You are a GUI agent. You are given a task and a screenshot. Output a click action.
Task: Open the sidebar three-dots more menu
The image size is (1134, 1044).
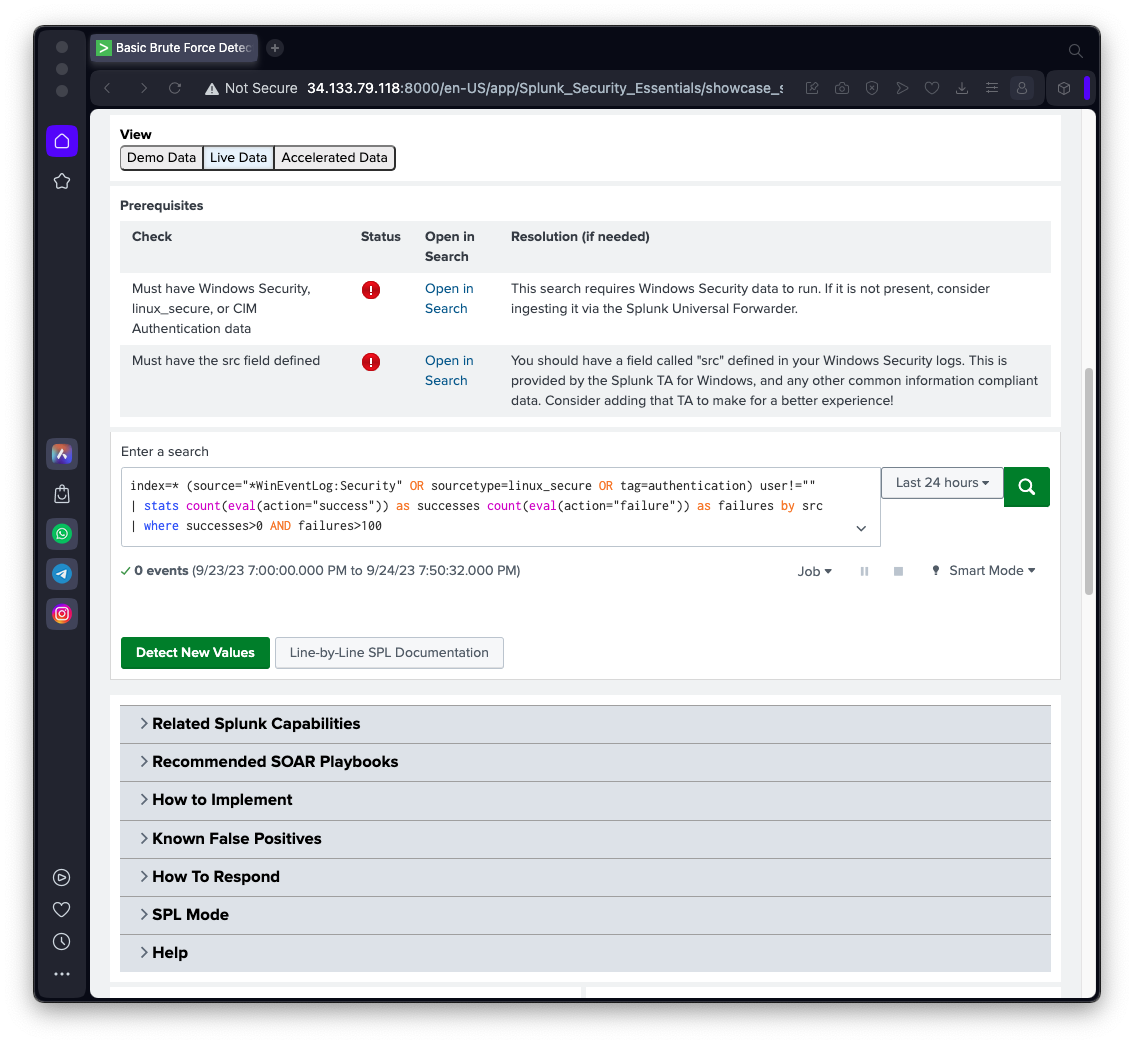point(61,974)
